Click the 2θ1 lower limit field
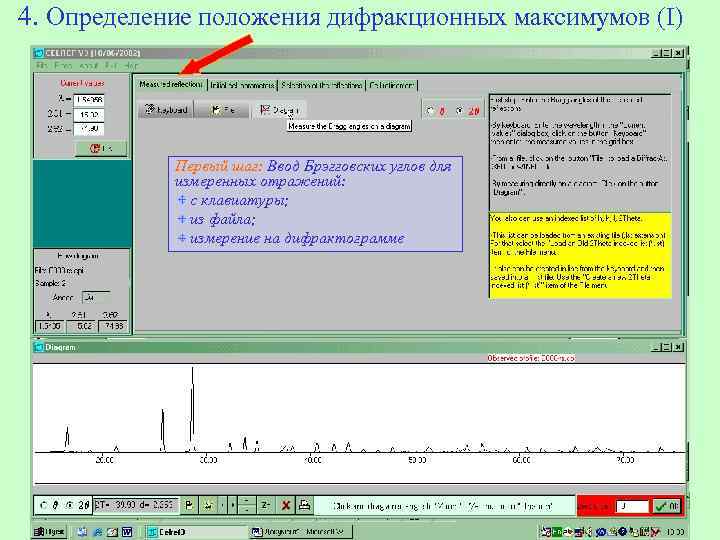Screen dimensions: 720x540 [89, 114]
